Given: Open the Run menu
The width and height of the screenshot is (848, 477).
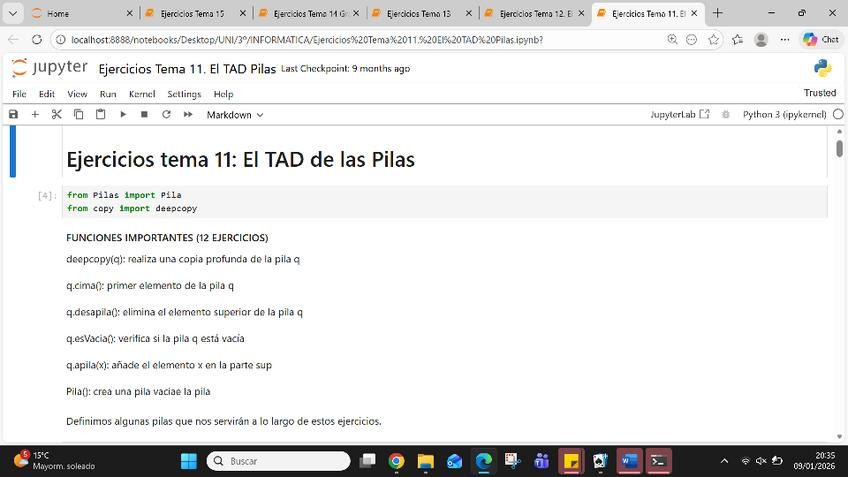Looking at the screenshot, I should tap(108, 94).
